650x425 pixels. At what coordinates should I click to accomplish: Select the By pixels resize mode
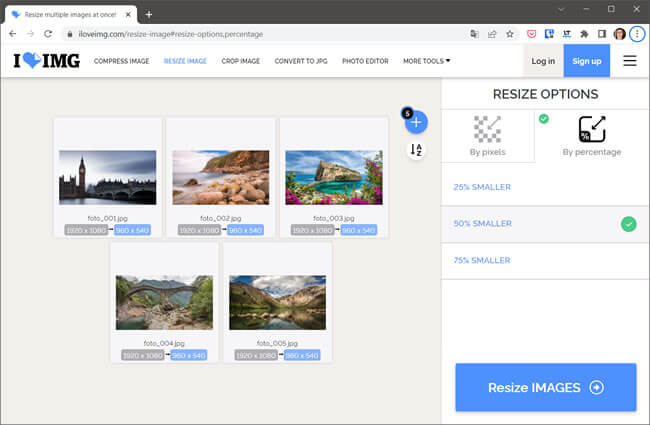tap(487, 136)
